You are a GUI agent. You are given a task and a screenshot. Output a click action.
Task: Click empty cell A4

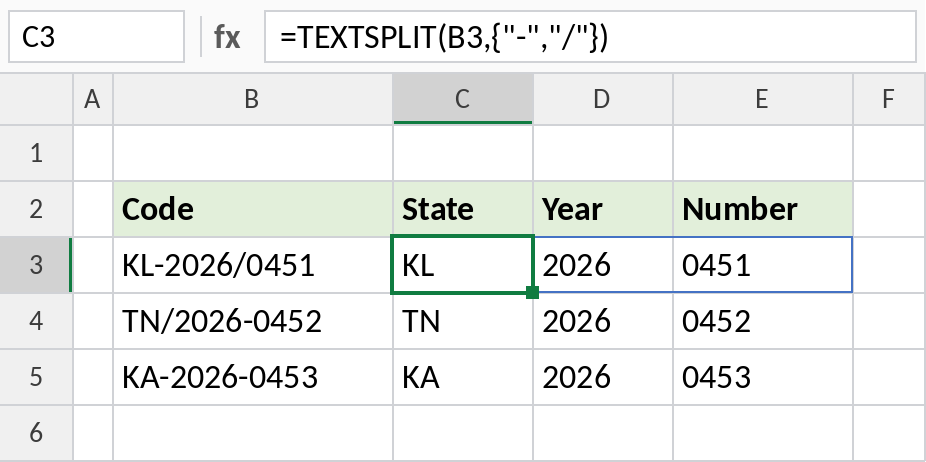tap(93, 321)
